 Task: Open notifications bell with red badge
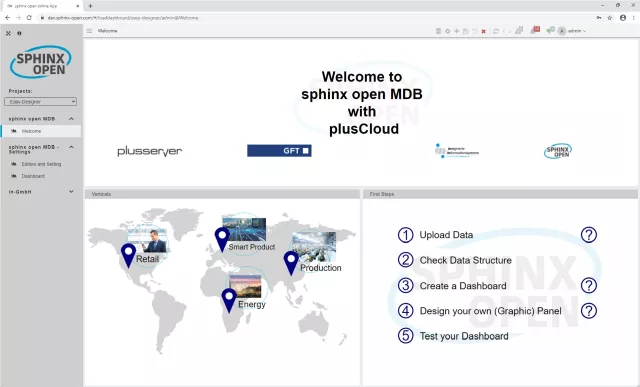click(x=534, y=30)
